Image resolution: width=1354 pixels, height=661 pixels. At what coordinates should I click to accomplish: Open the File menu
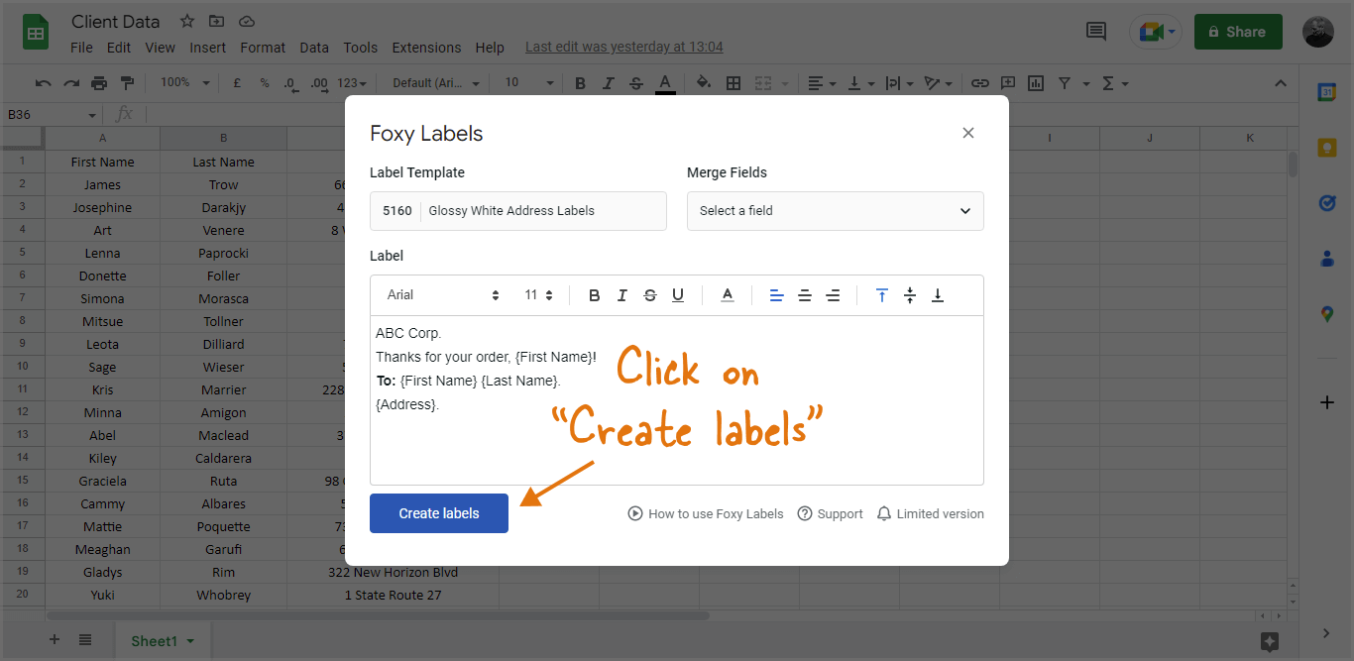click(x=82, y=47)
